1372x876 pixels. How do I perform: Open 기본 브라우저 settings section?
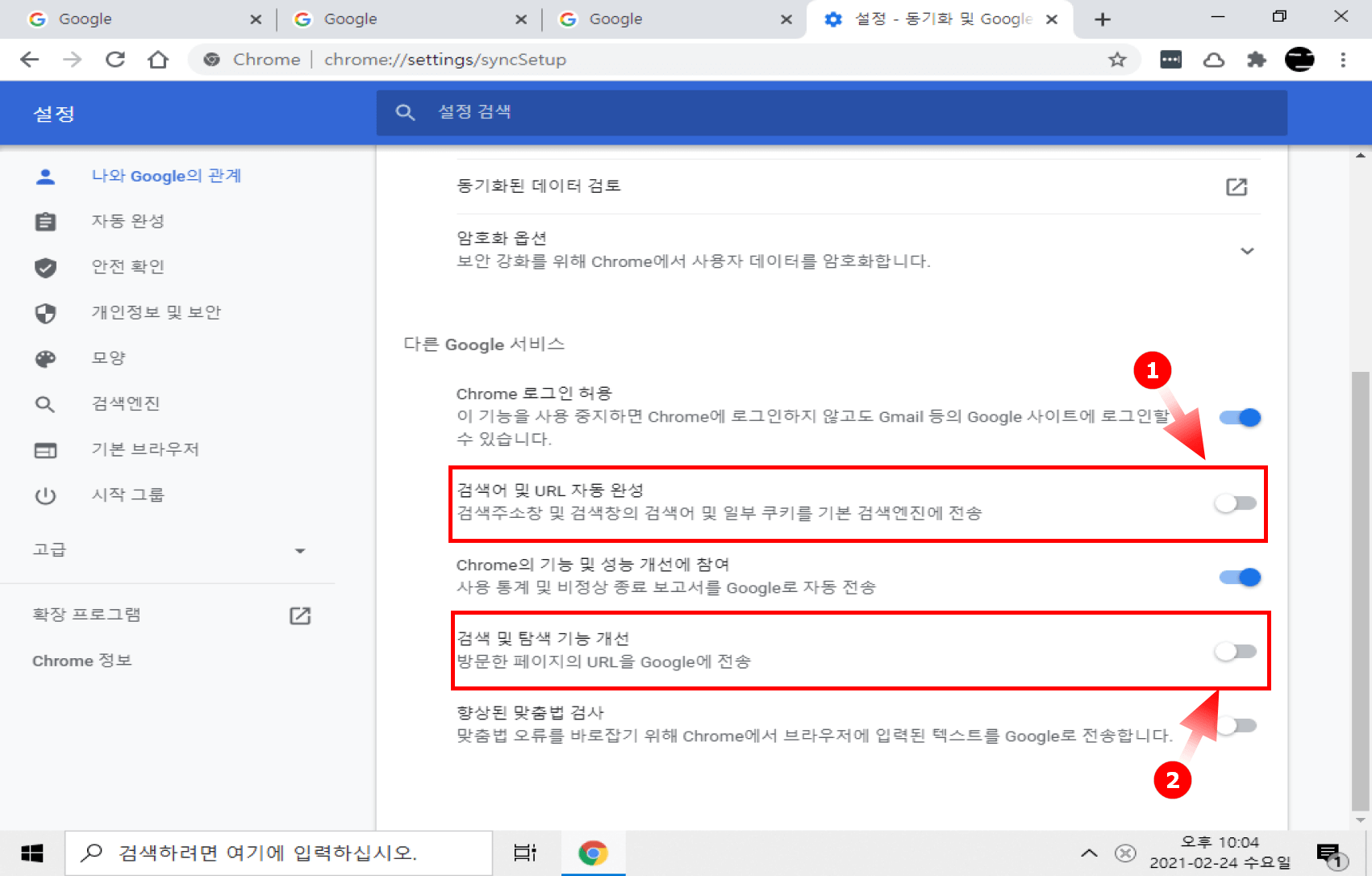tap(145, 449)
